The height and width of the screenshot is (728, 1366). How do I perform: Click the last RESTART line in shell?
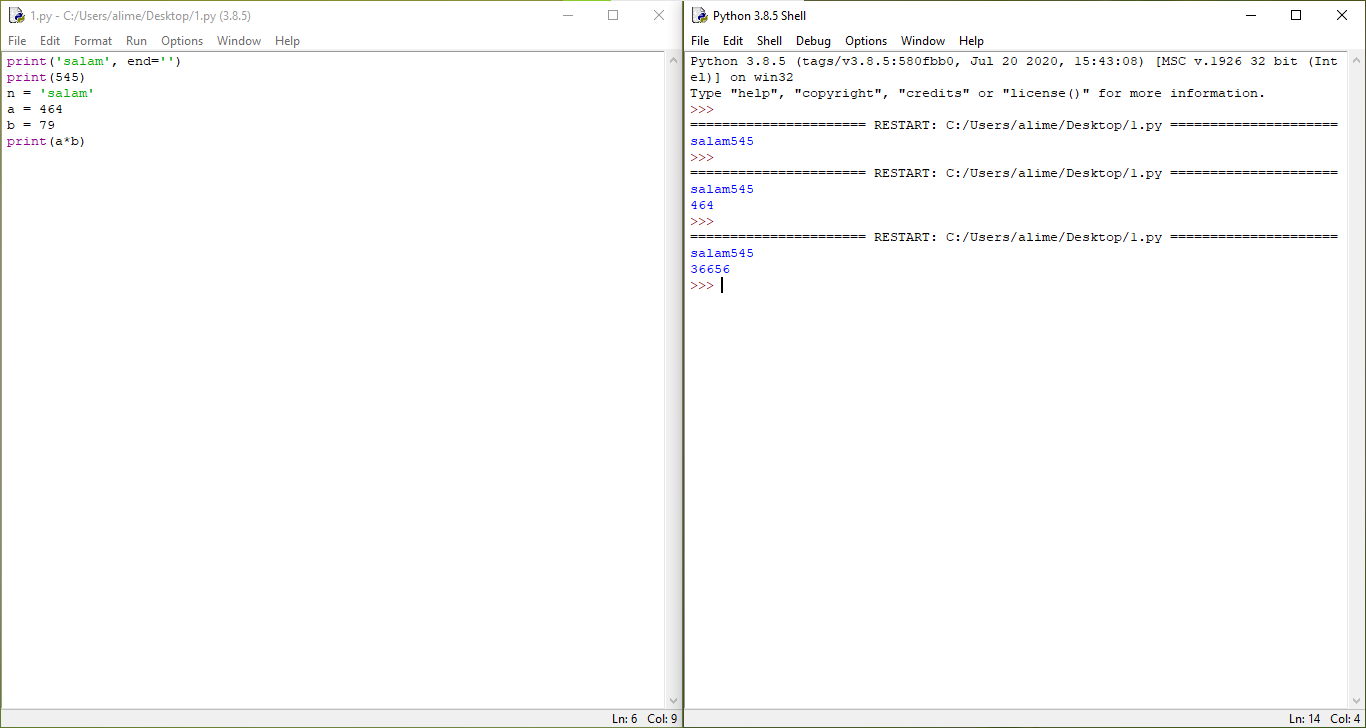pos(1014,237)
